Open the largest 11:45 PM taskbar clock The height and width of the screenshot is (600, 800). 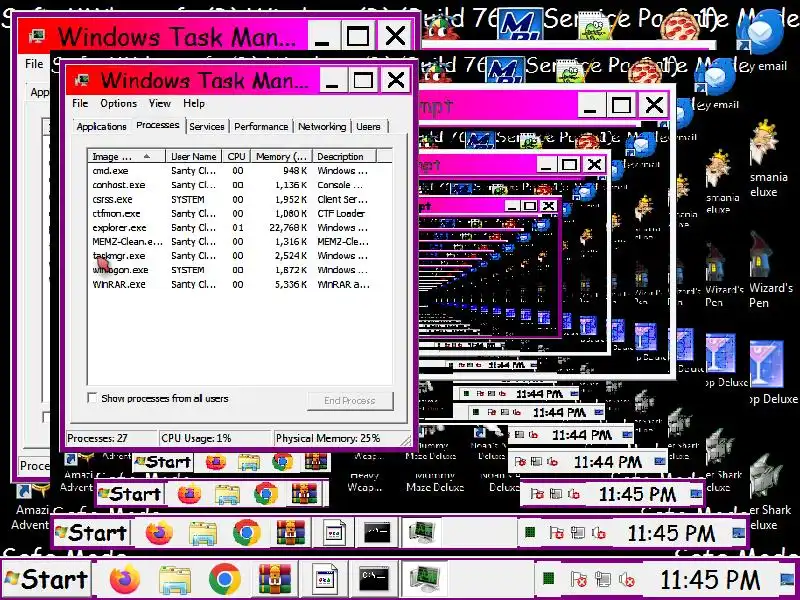[710, 580]
